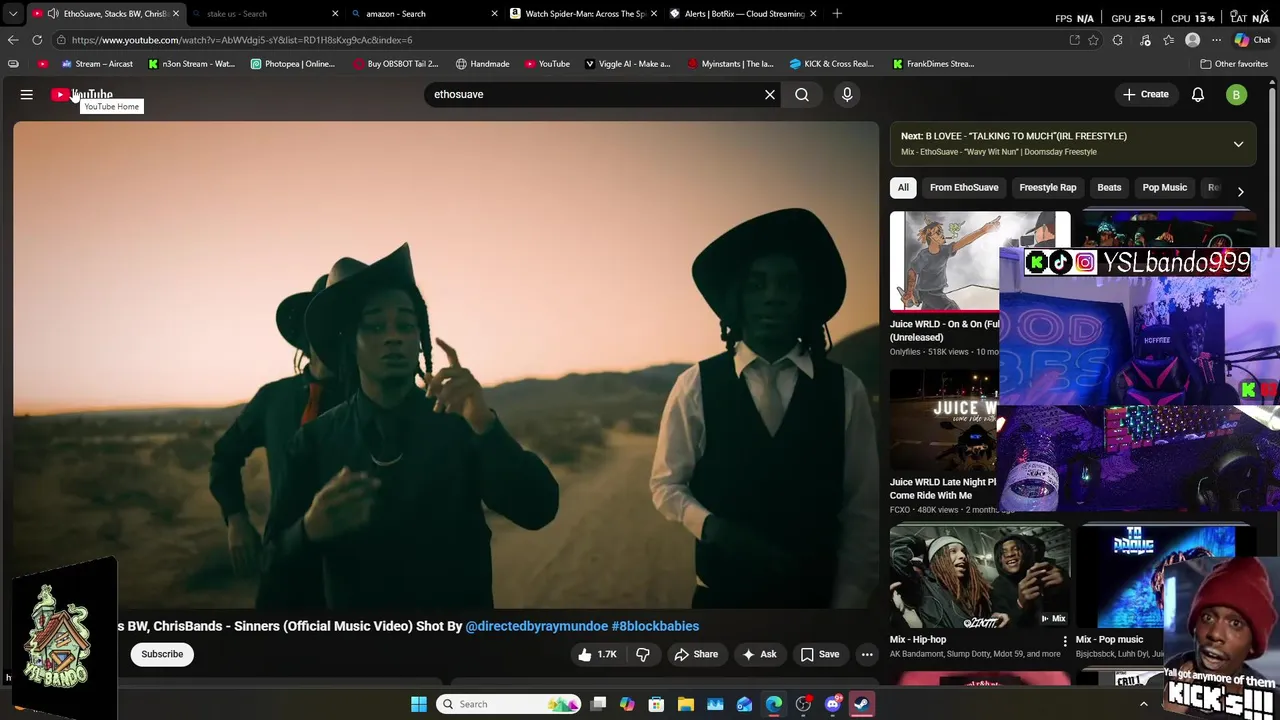Image resolution: width=1280 pixels, height=720 pixels.
Task: Select the Freestyle Rap filter chip
Action: [1048, 187]
